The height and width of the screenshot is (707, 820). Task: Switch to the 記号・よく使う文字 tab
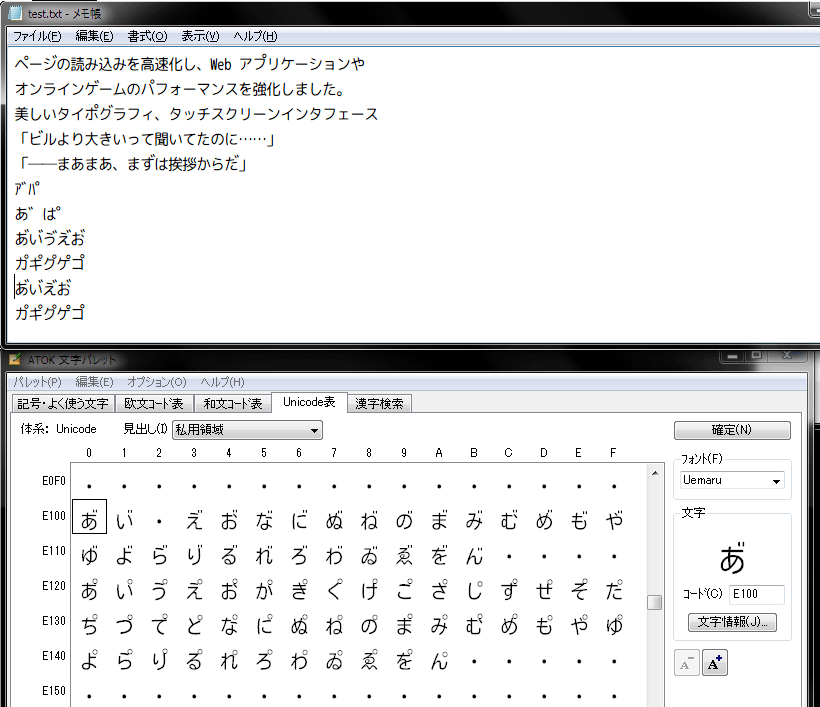(63, 403)
